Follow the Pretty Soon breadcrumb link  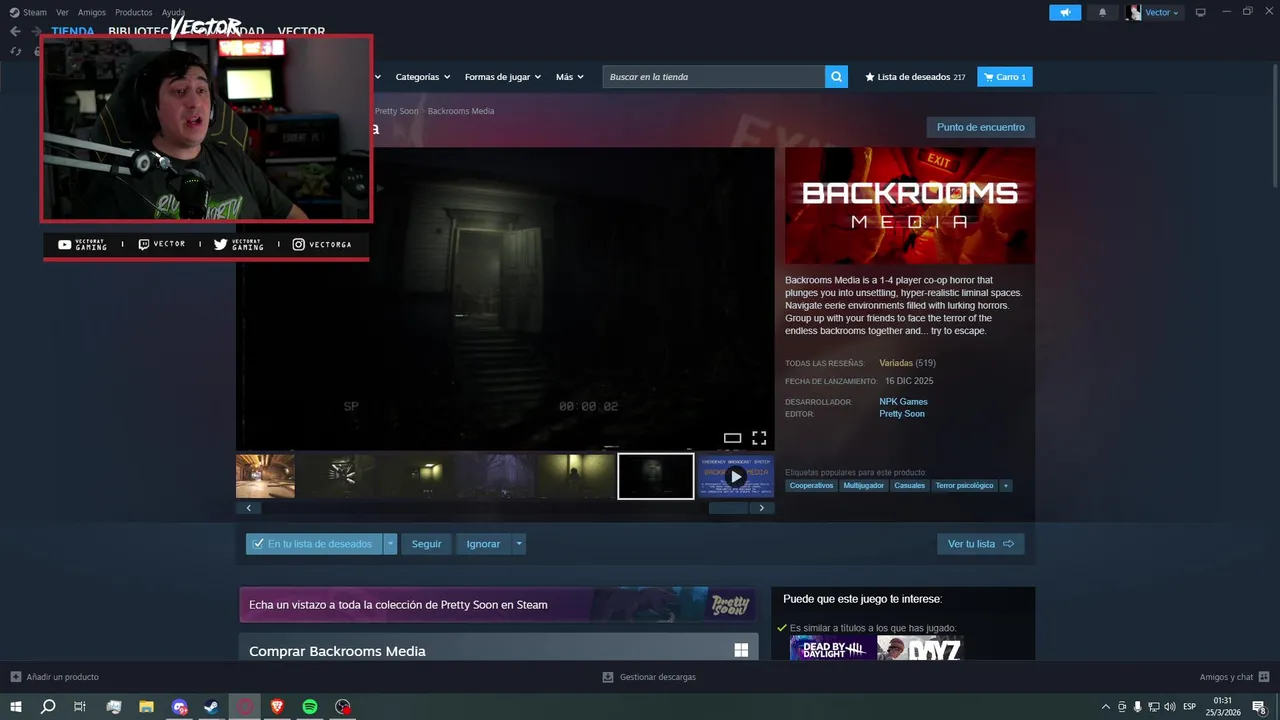click(x=396, y=111)
